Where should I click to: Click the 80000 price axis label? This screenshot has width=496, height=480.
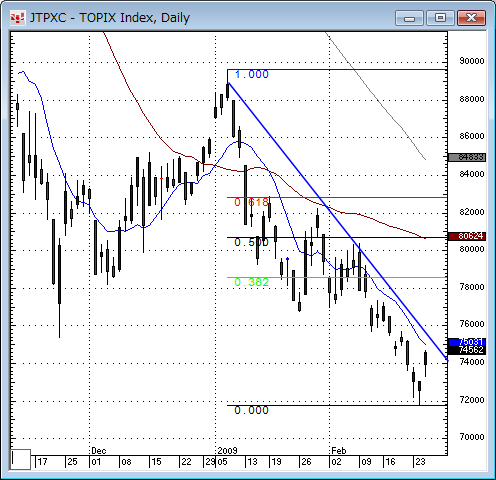click(x=472, y=249)
